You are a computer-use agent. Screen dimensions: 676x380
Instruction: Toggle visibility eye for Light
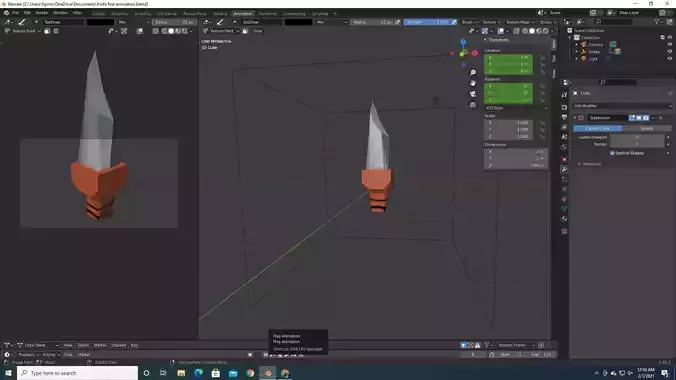(670, 58)
